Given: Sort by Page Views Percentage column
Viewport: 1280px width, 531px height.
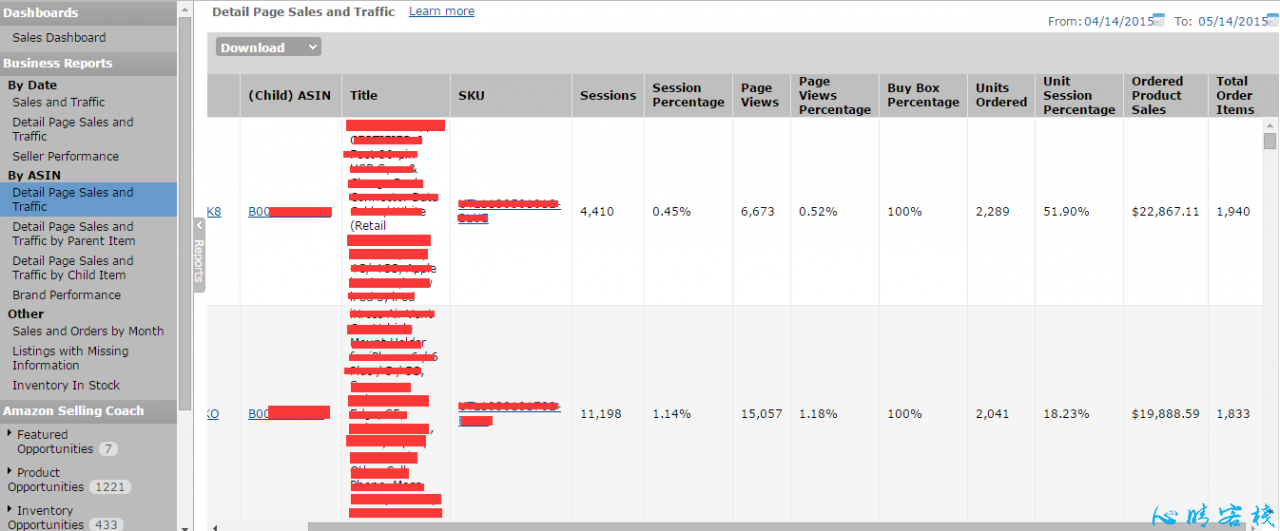Looking at the screenshot, I should point(834,95).
